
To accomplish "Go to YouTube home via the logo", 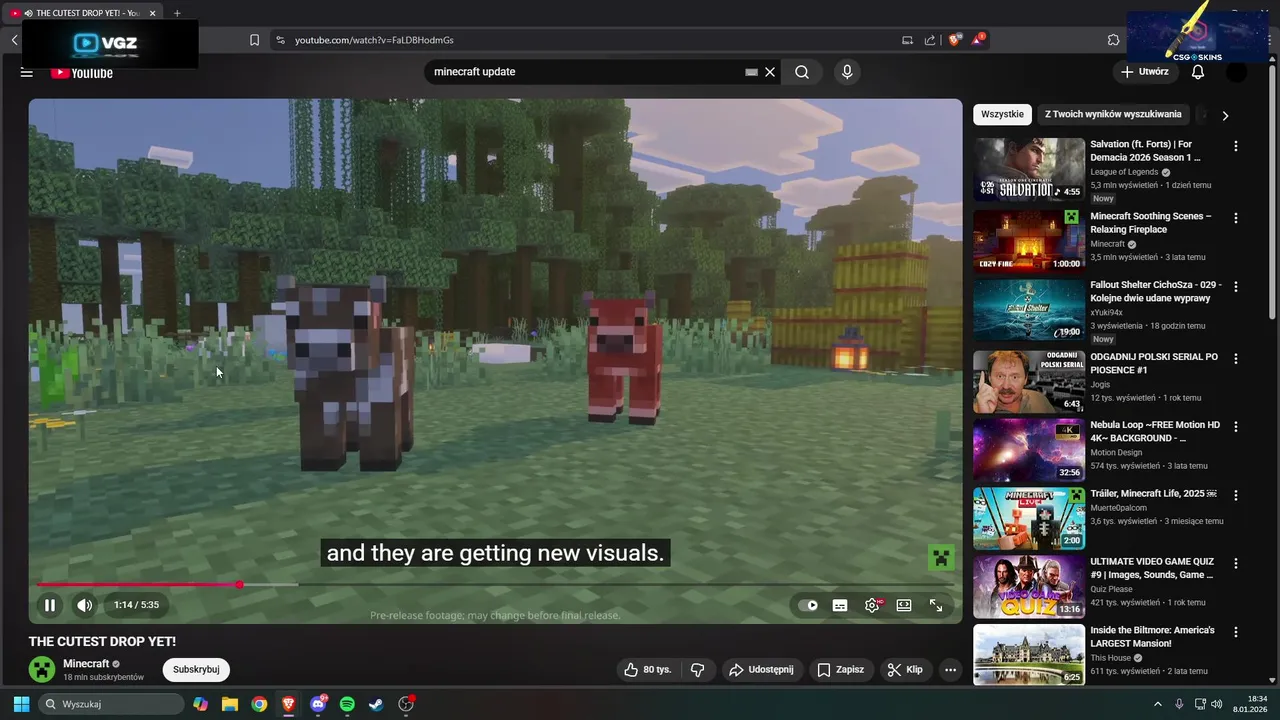I will pos(82,73).
